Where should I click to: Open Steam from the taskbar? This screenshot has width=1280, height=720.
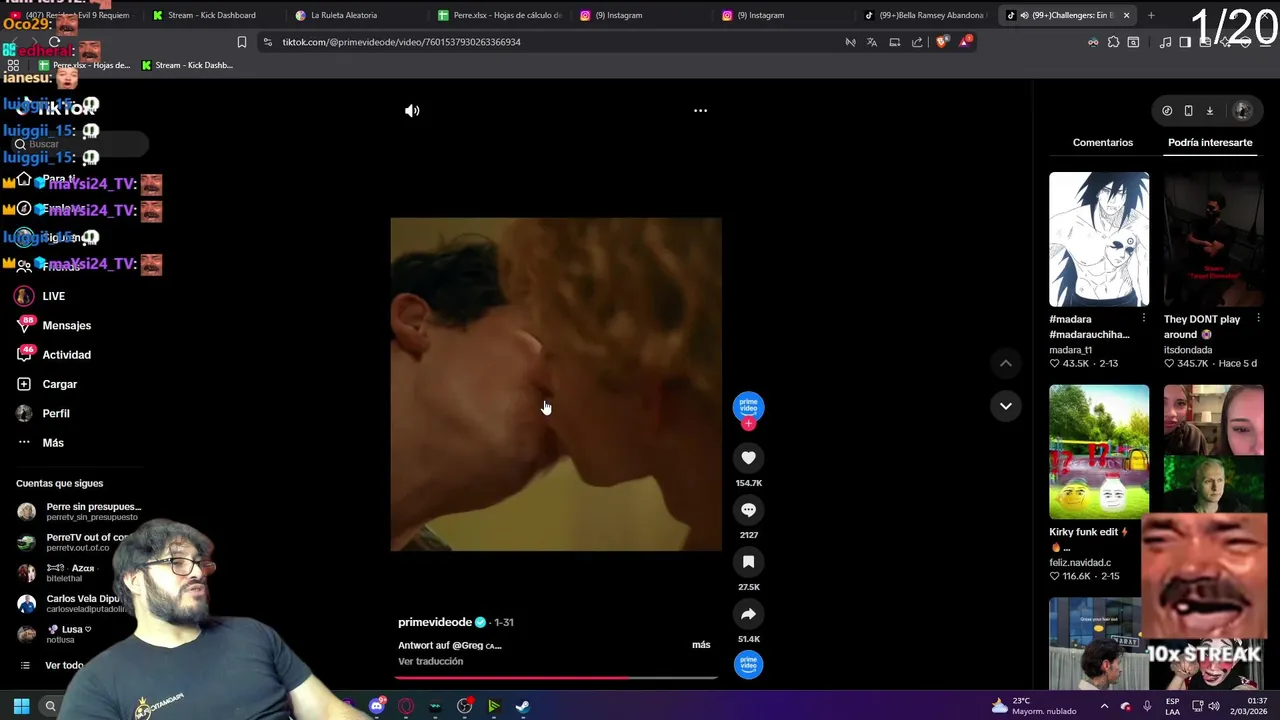(522, 706)
